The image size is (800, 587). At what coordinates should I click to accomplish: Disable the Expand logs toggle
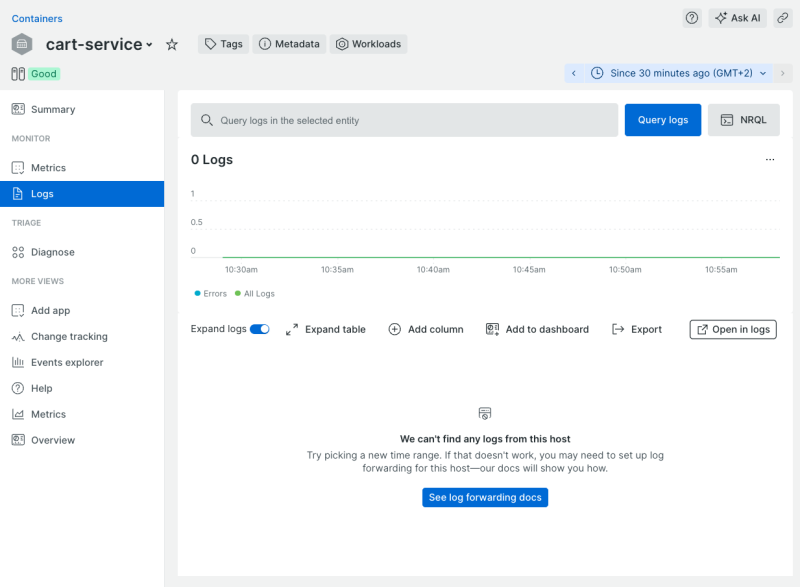(x=261, y=329)
